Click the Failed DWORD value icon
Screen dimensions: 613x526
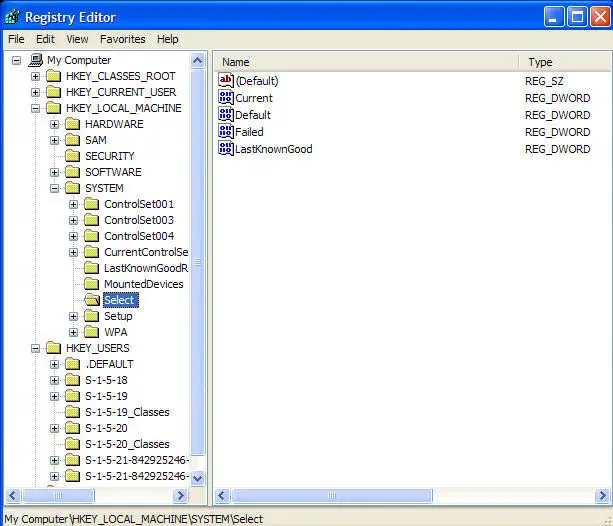(x=226, y=132)
